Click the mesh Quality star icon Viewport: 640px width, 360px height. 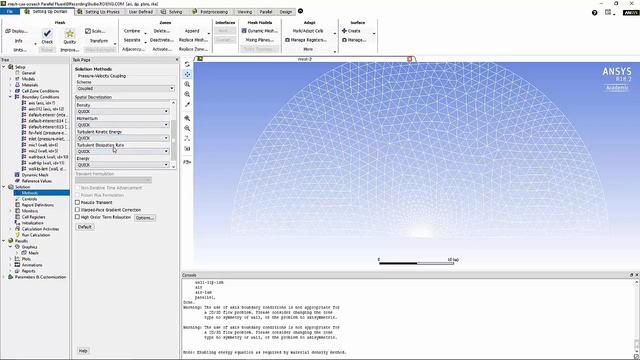pyautogui.click(x=70, y=33)
